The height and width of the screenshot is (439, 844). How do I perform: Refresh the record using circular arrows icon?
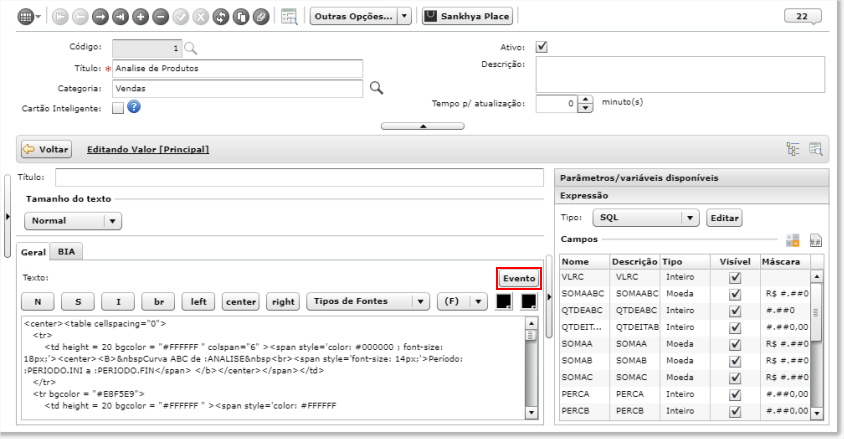pyautogui.click(x=221, y=17)
